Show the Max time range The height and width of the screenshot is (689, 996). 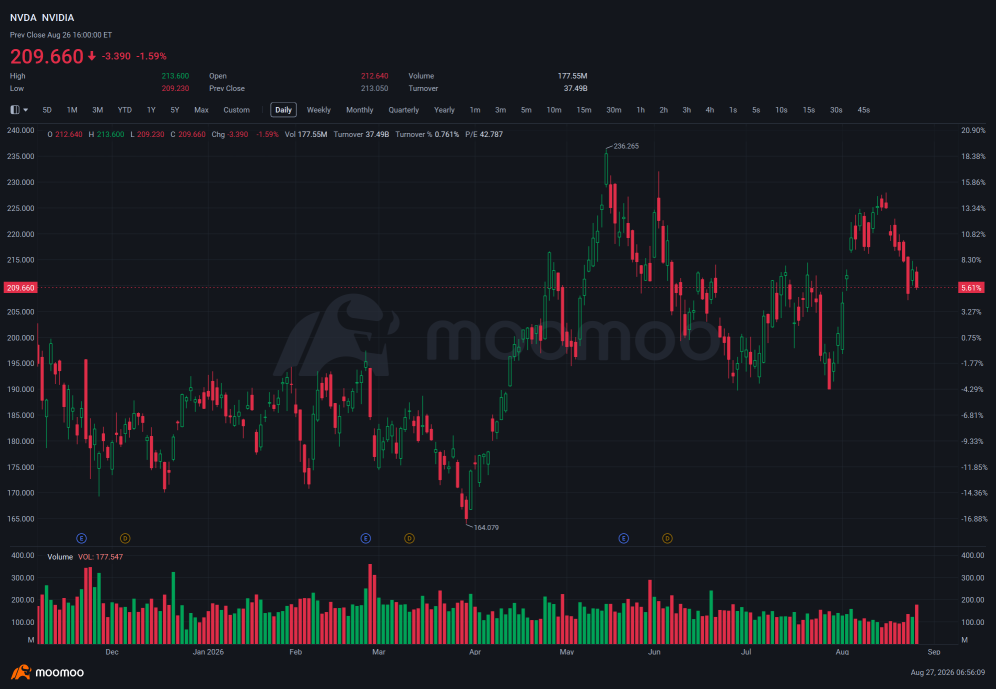201,110
